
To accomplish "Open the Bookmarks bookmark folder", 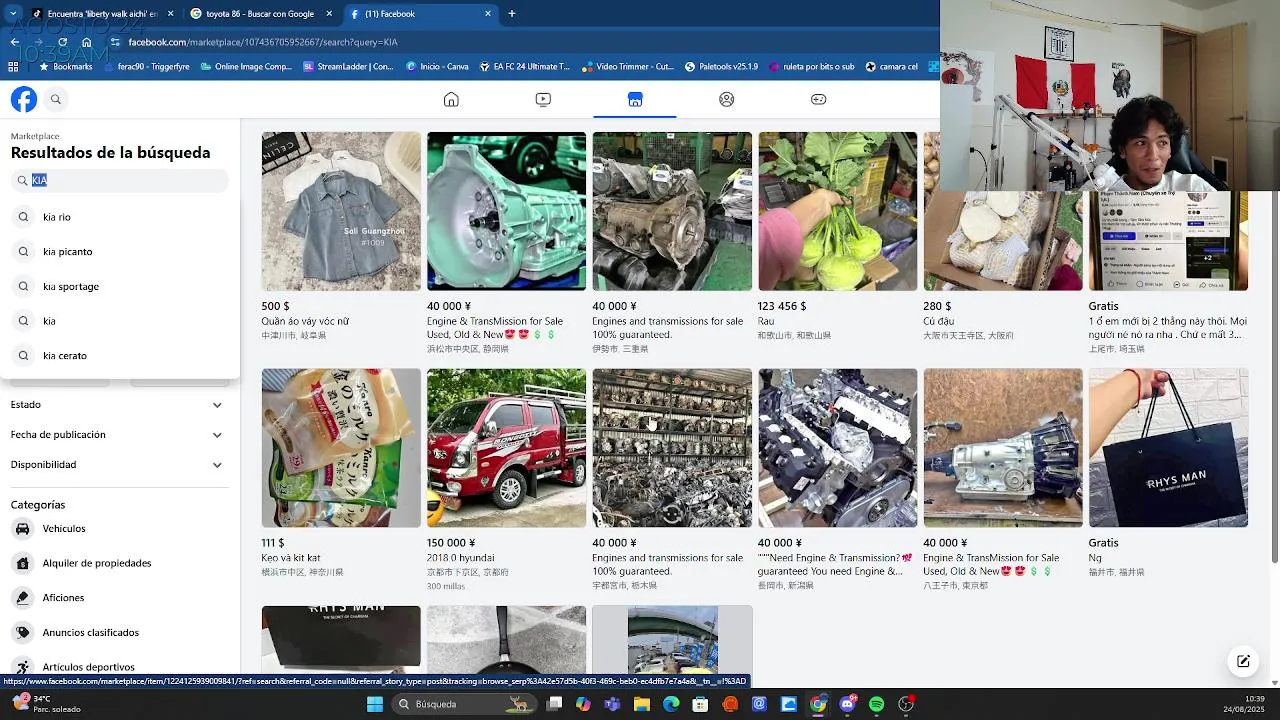I will [x=65, y=67].
